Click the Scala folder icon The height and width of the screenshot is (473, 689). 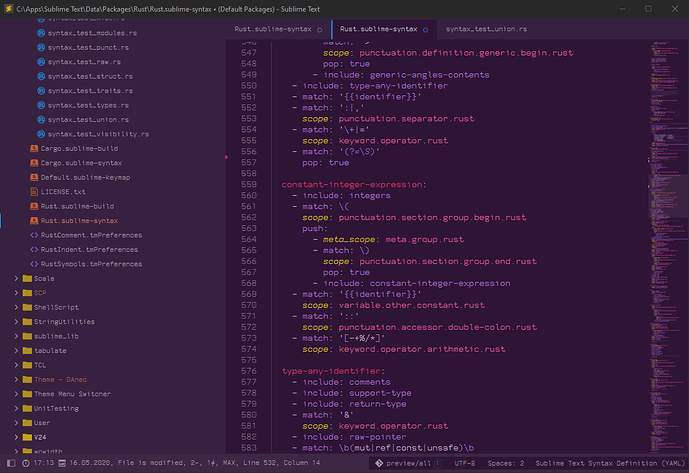pos(27,278)
